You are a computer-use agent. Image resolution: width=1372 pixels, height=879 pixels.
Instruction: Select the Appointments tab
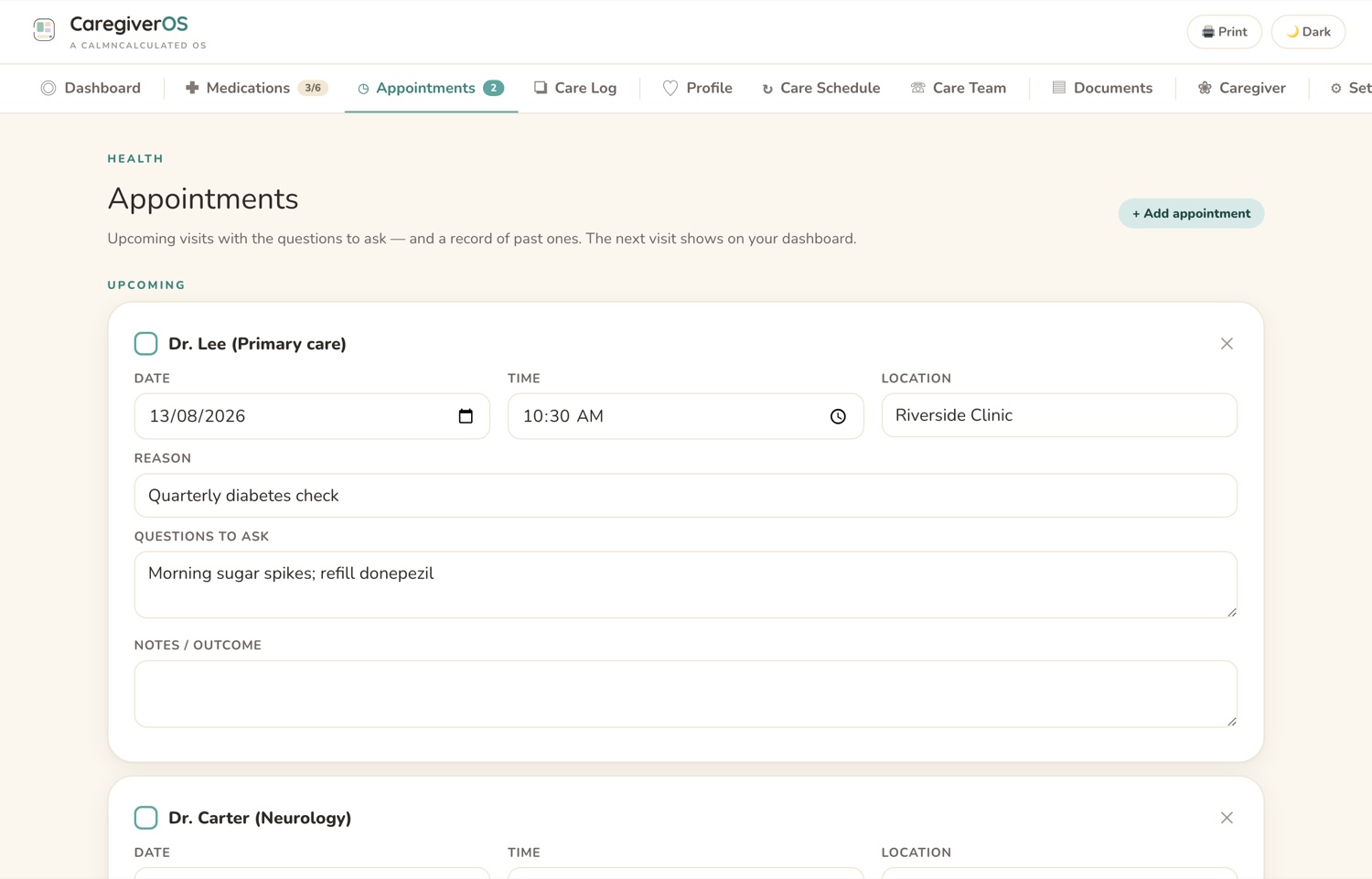point(431,88)
